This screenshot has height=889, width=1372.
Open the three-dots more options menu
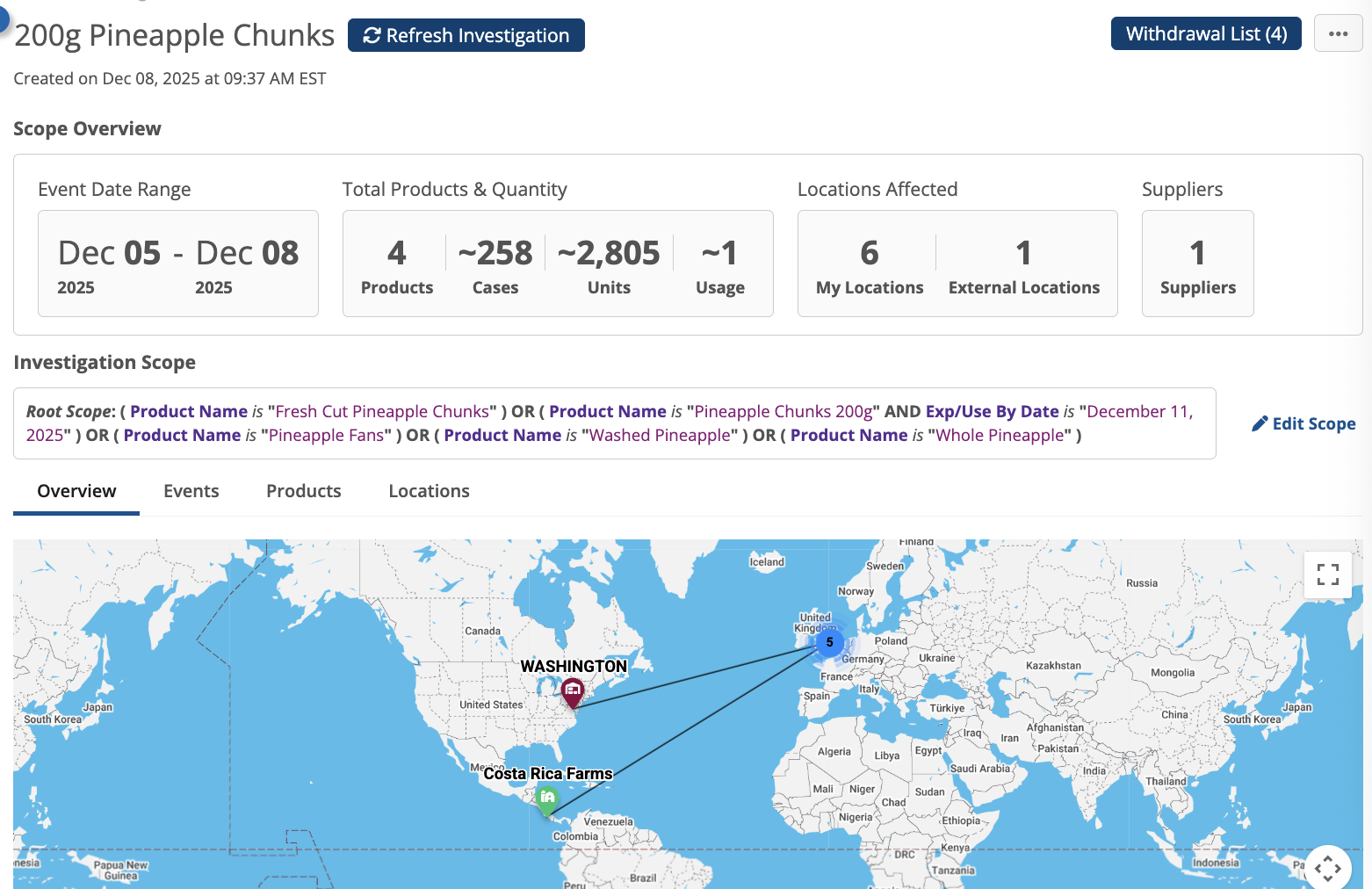(x=1338, y=34)
